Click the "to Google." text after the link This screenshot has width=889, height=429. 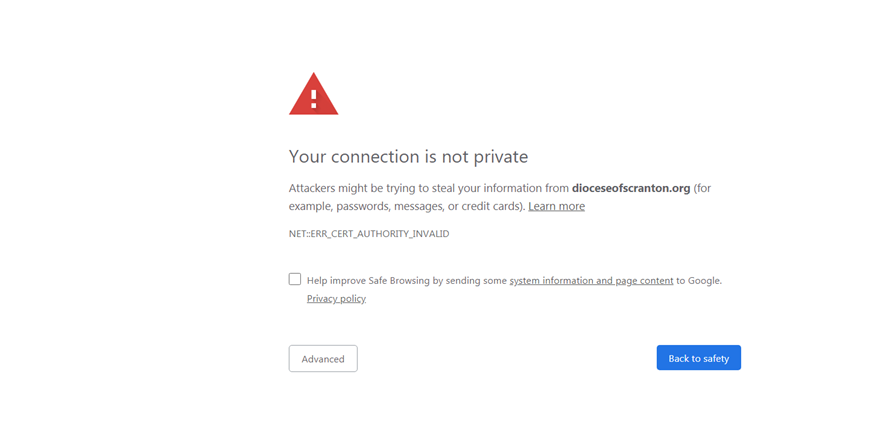point(699,281)
